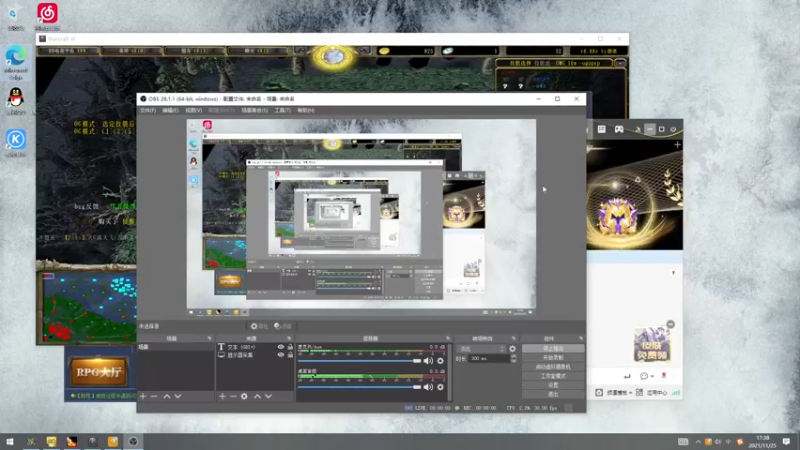The image size is (800, 450).
Task: Add a new scene with the plus icon in OBS Scenes panel
Action: pyautogui.click(x=143, y=396)
